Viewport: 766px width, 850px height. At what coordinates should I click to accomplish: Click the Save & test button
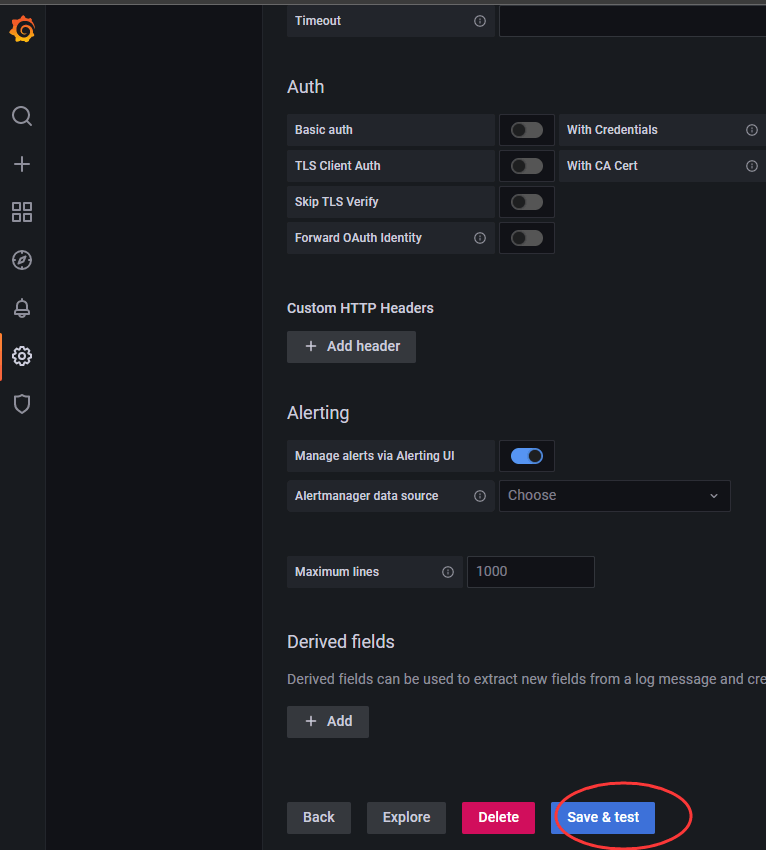click(603, 817)
